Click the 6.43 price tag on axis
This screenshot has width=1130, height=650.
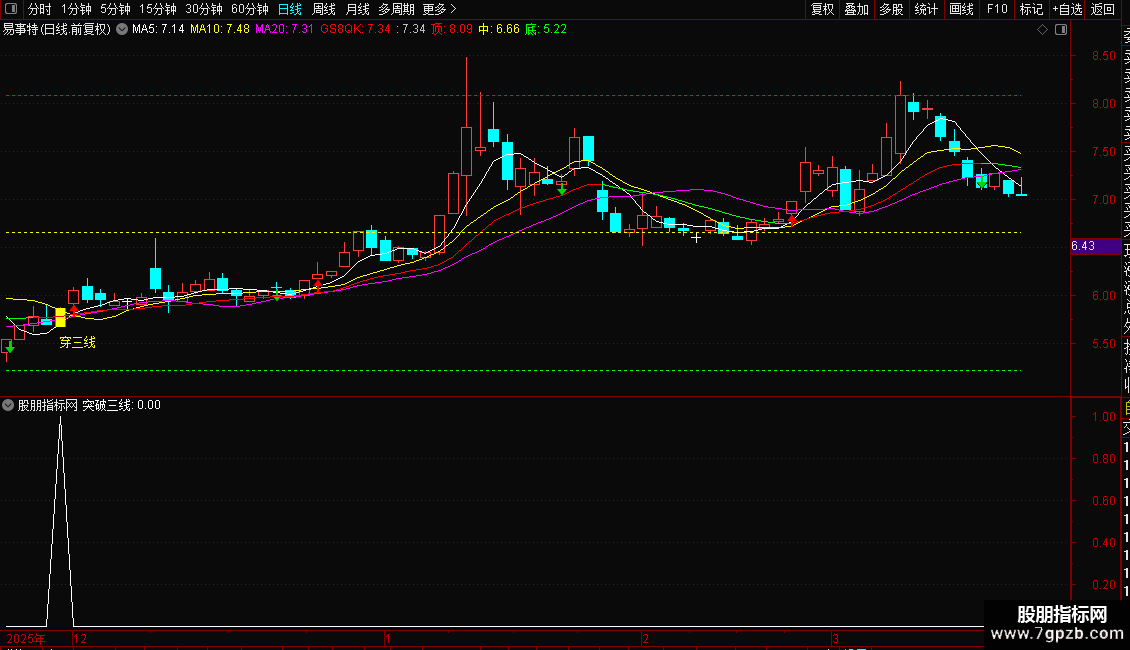point(1095,246)
